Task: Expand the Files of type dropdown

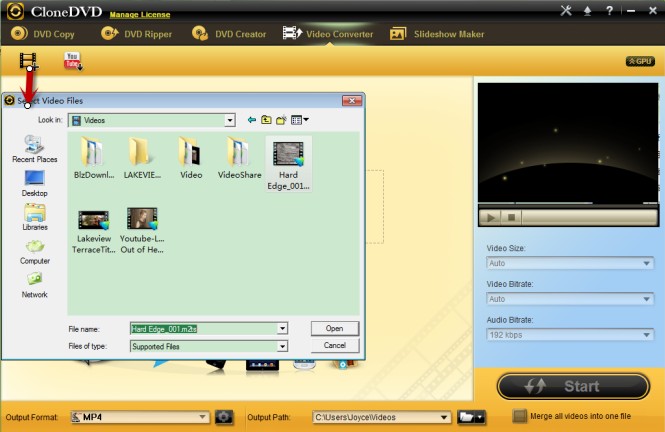Action: 282,346
